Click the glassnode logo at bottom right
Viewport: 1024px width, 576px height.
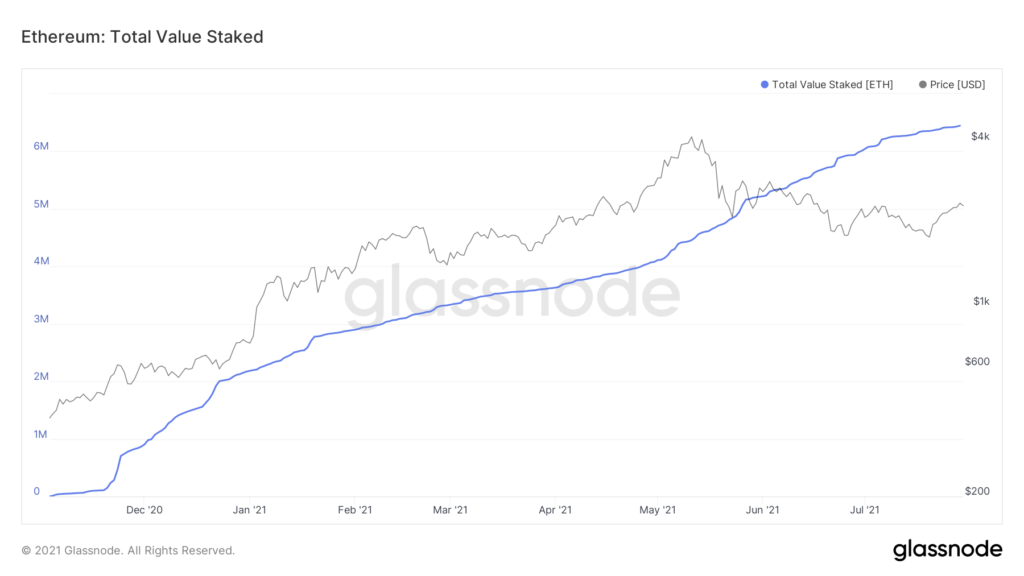pyautogui.click(x=947, y=549)
